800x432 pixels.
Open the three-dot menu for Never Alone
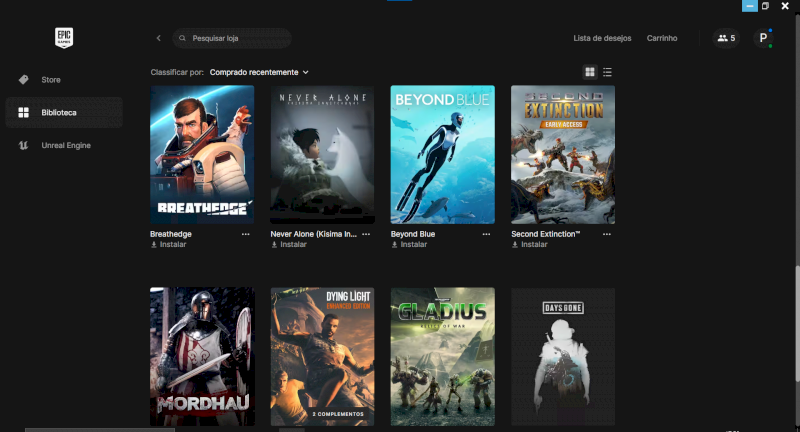pyautogui.click(x=366, y=234)
